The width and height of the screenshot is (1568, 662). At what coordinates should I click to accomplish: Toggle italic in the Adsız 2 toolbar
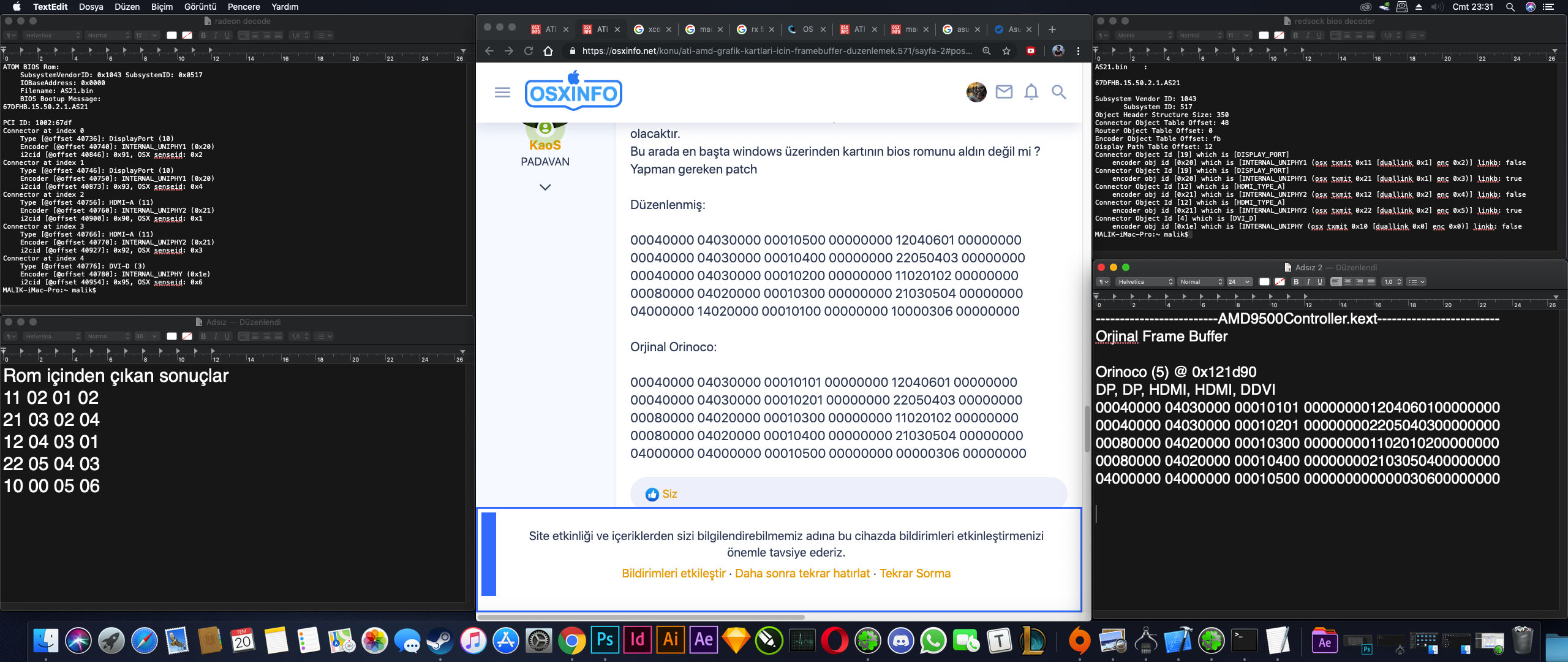(x=1308, y=282)
